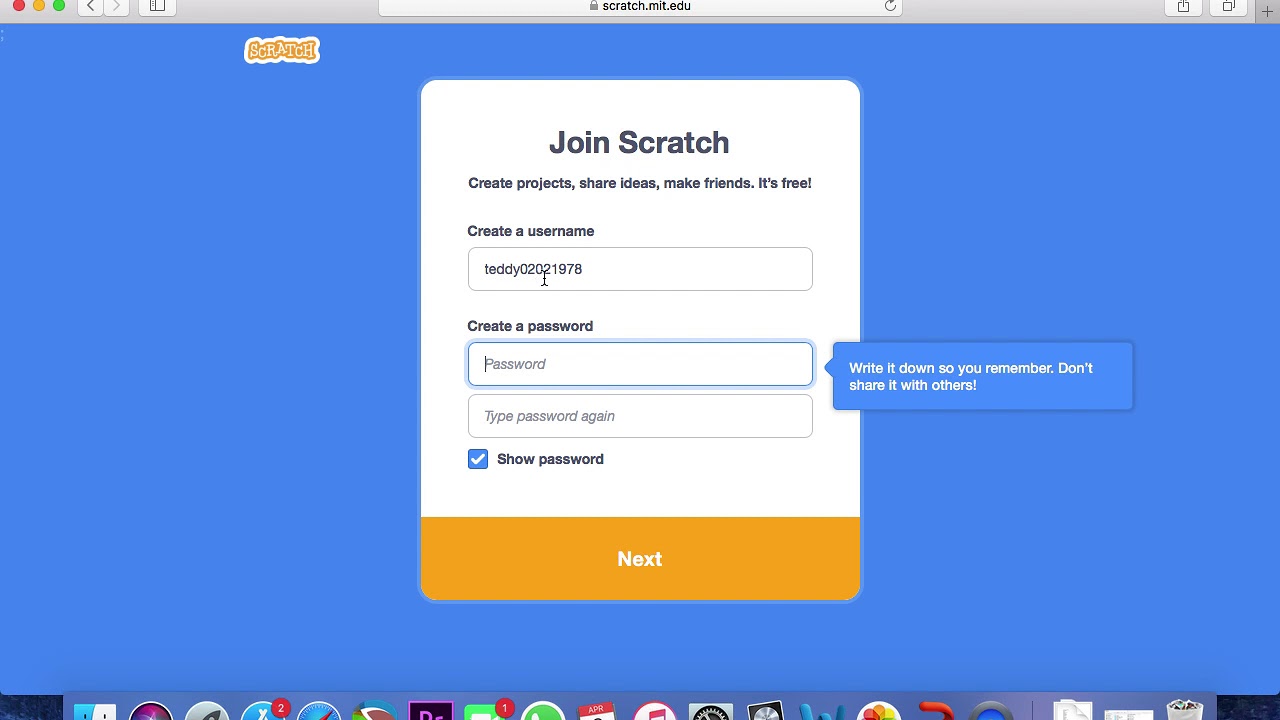Click the Join Scratch heading
This screenshot has width=1280, height=720.
tap(639, 143)
